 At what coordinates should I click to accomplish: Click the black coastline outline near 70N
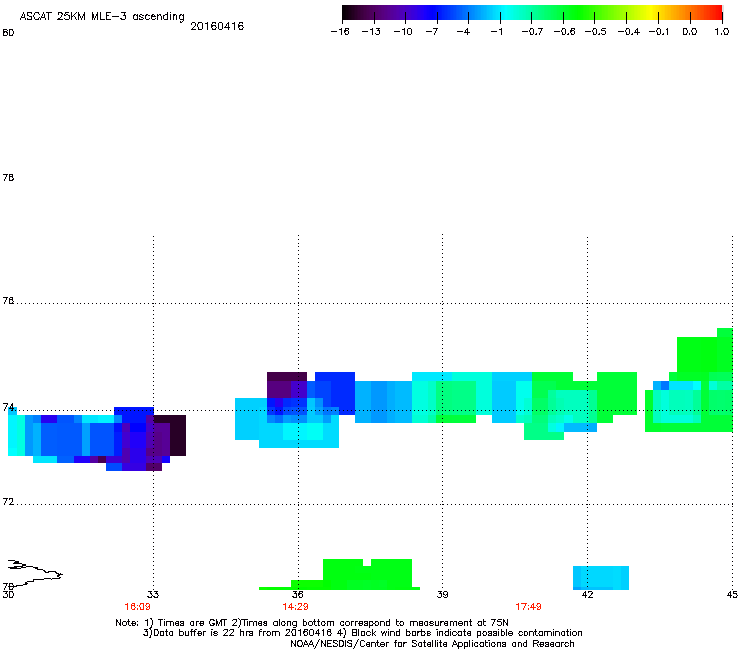35,574
